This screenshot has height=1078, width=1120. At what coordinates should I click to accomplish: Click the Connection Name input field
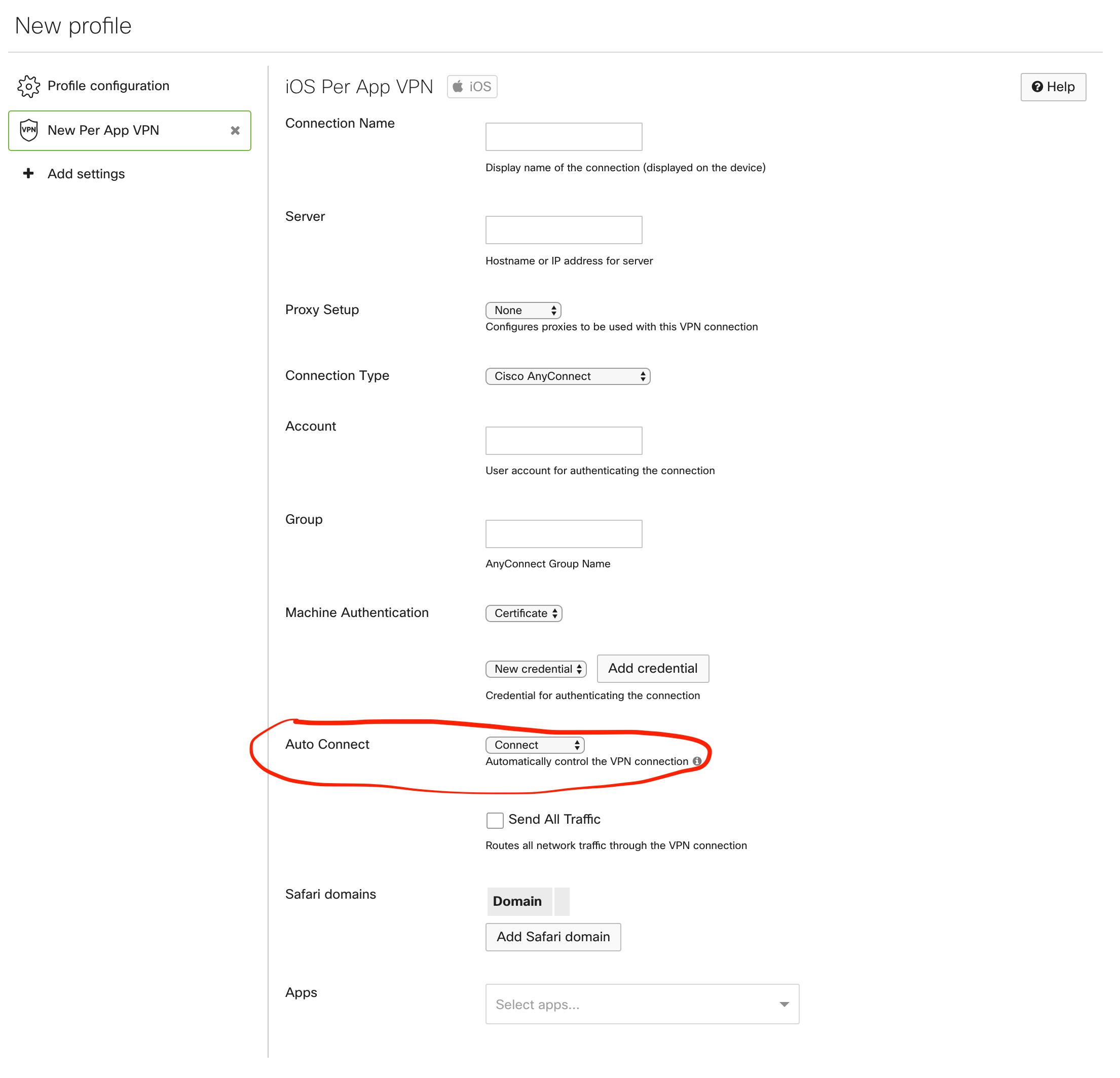pos(564,137)
